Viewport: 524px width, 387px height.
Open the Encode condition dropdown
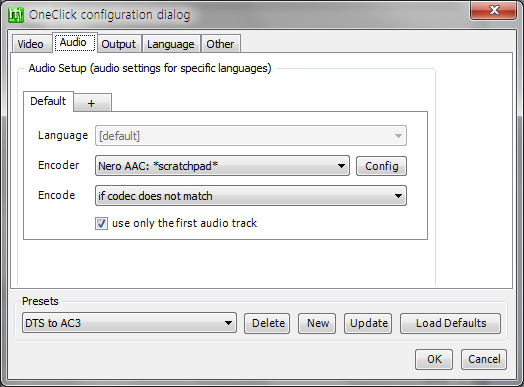point(251,196)
